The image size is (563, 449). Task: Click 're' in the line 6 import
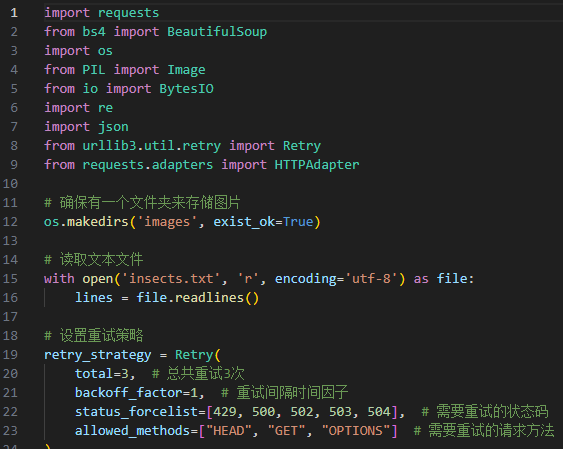(x=105, y=108)
